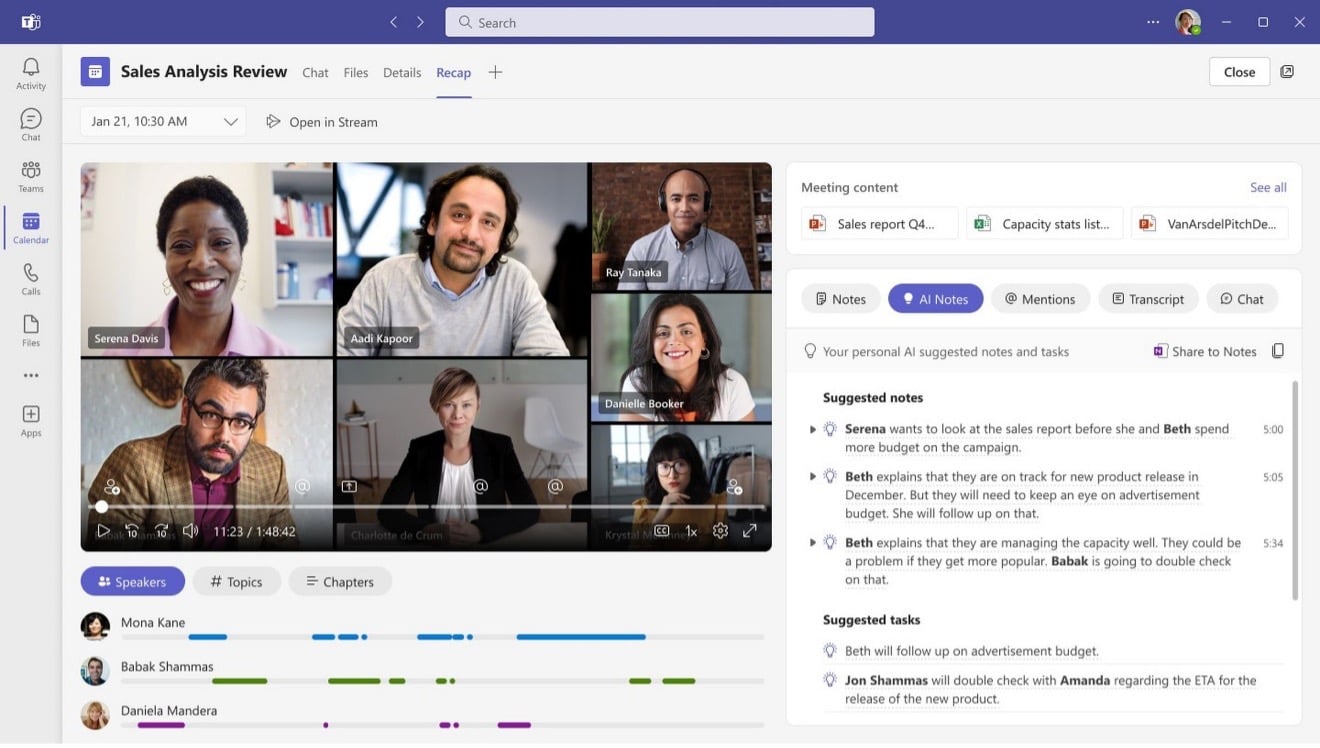
Task: Skip forward 10 seconds in video
Action: (x=161, y=531)
